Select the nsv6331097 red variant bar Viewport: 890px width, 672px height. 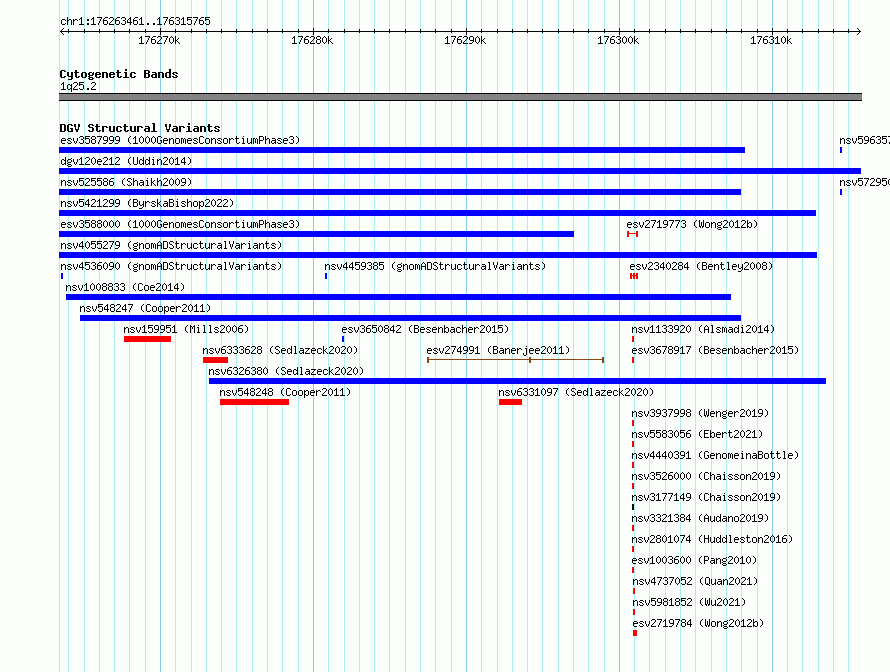(510, 402)
